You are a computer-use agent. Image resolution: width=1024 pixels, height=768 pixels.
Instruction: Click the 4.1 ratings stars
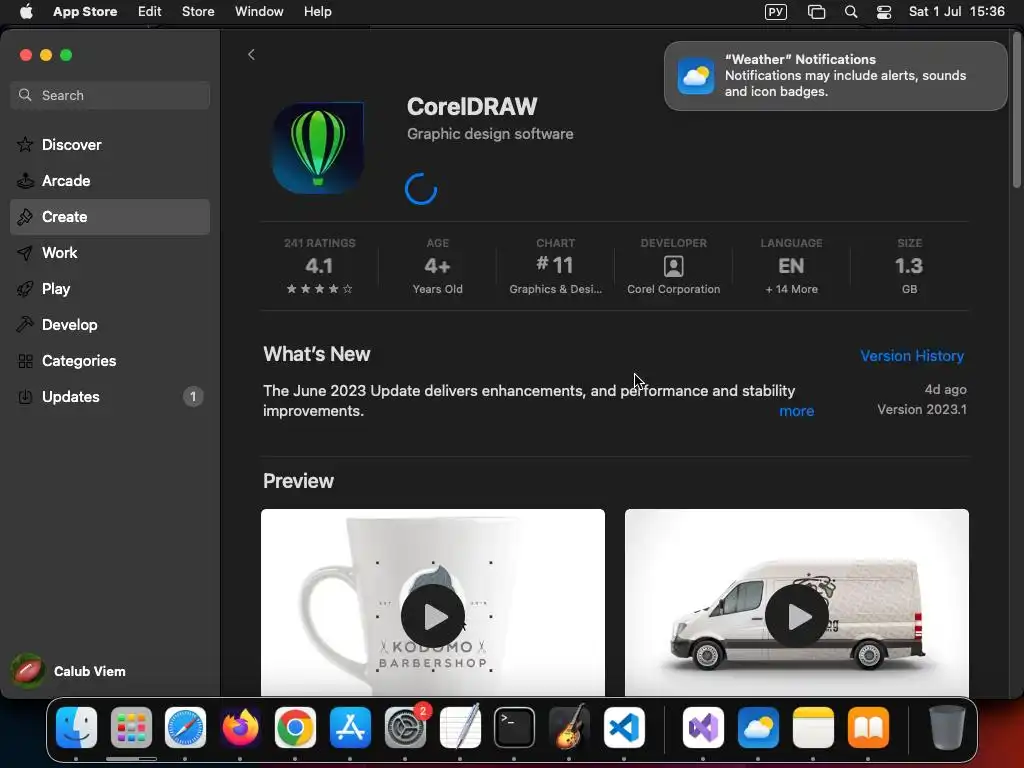click(x=319, y=289)
